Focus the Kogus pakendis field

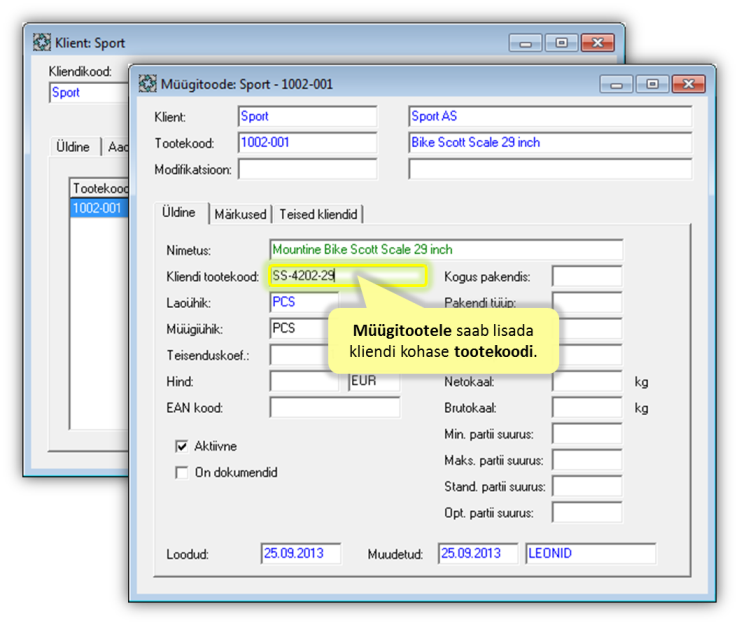pos(587,276)
